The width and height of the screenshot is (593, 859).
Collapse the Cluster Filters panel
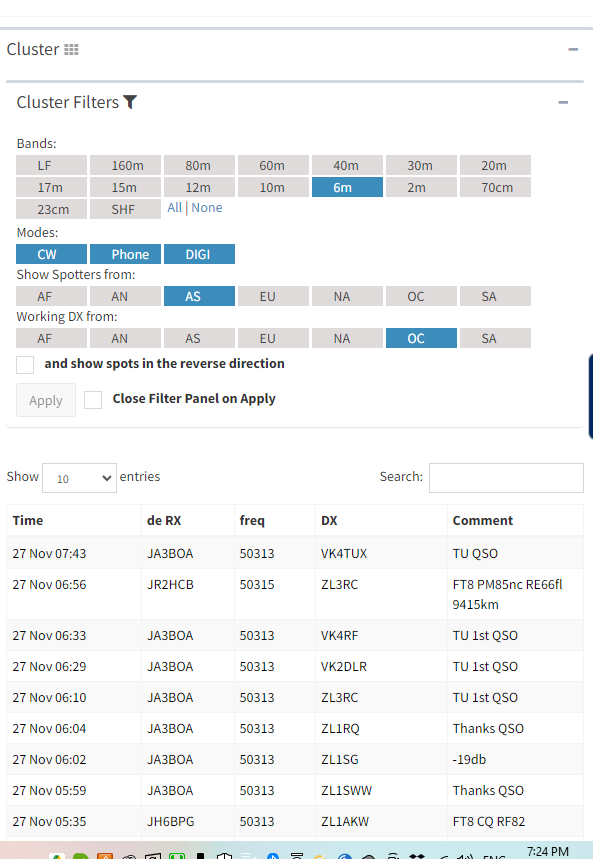point(563,102)
